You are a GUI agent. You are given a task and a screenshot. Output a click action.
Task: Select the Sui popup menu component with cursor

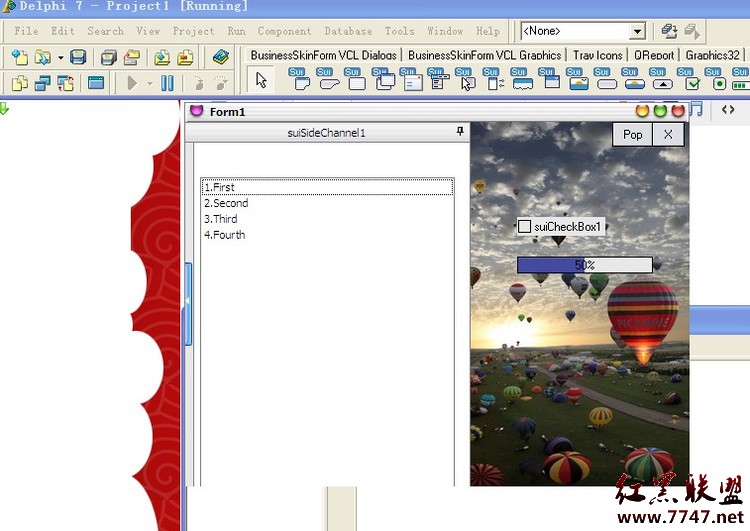[x=466, y=79]
